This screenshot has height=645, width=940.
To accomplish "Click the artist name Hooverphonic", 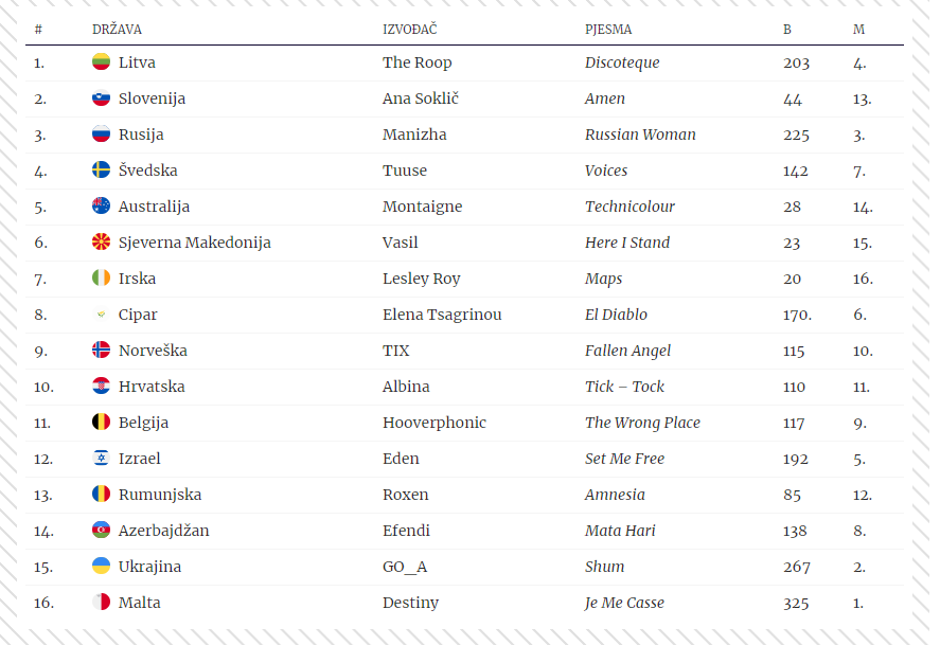I will click(434, 422).
